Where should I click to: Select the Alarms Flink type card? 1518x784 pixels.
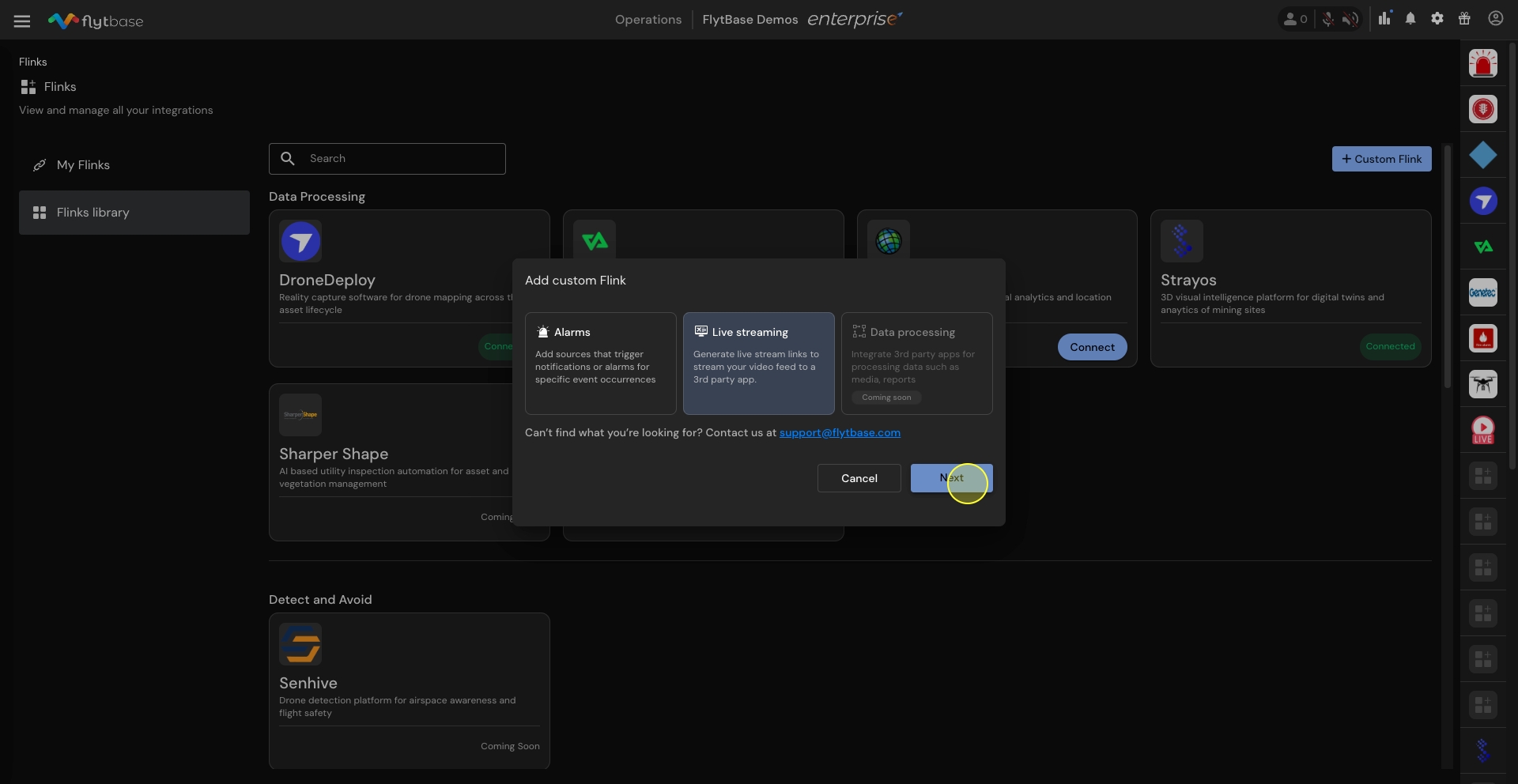click(600, 363)
